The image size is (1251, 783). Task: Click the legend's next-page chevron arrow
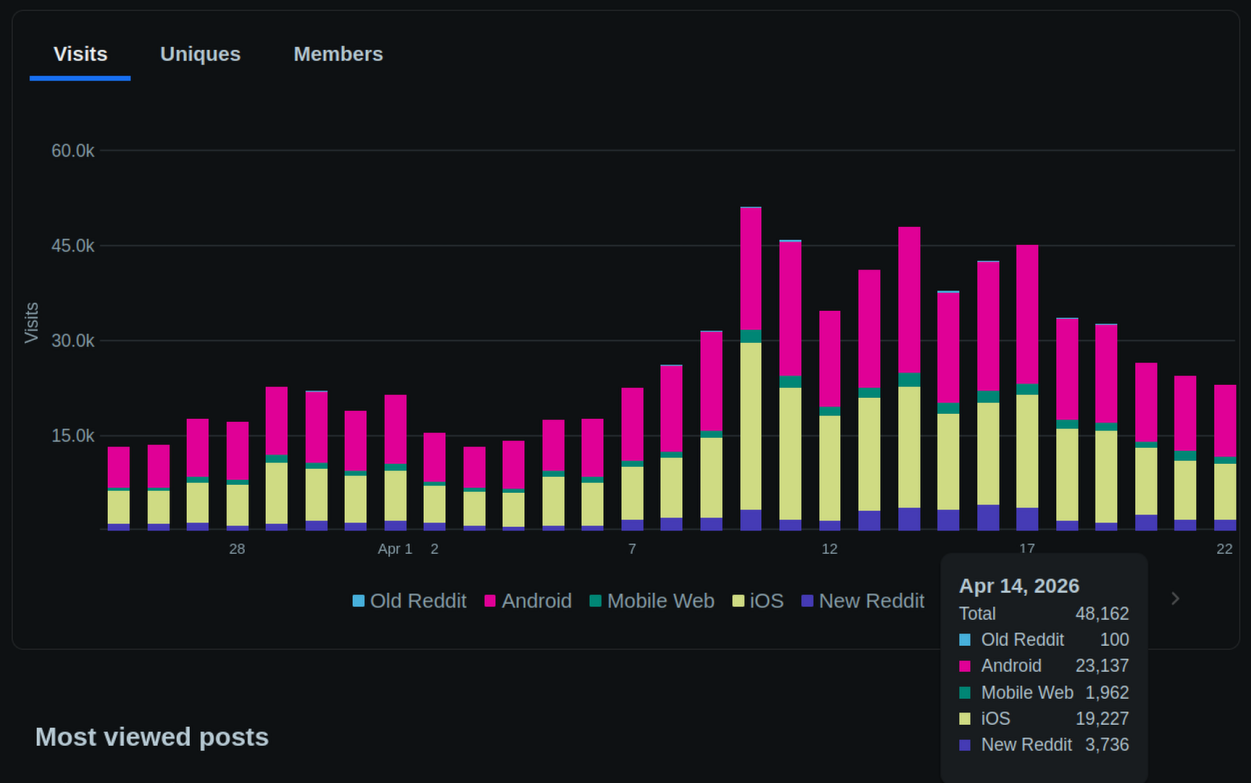pos(1175,599)
